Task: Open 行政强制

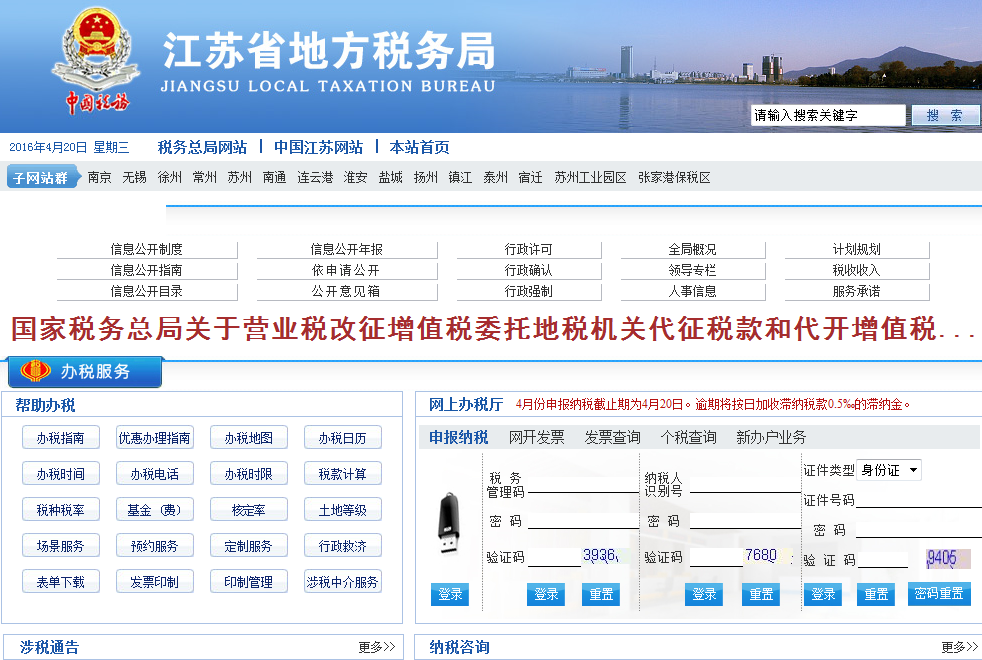Action: pyautogui.click(x=529, y=291)
